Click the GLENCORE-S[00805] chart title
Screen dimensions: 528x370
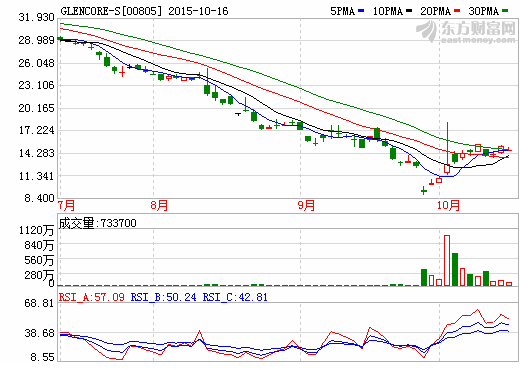point(111,11)
